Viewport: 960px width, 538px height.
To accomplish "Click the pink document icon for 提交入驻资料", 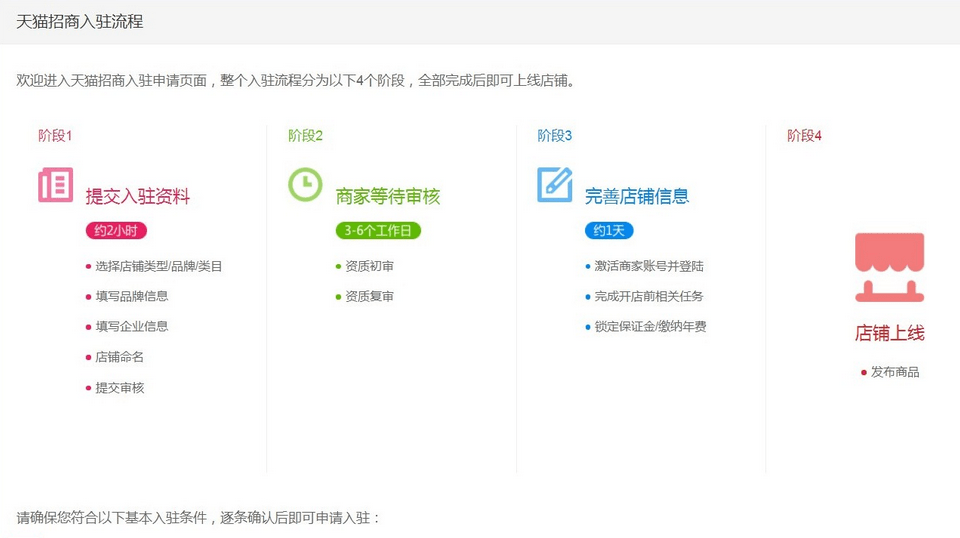I will pyautogui.click(x=56, y=184).
